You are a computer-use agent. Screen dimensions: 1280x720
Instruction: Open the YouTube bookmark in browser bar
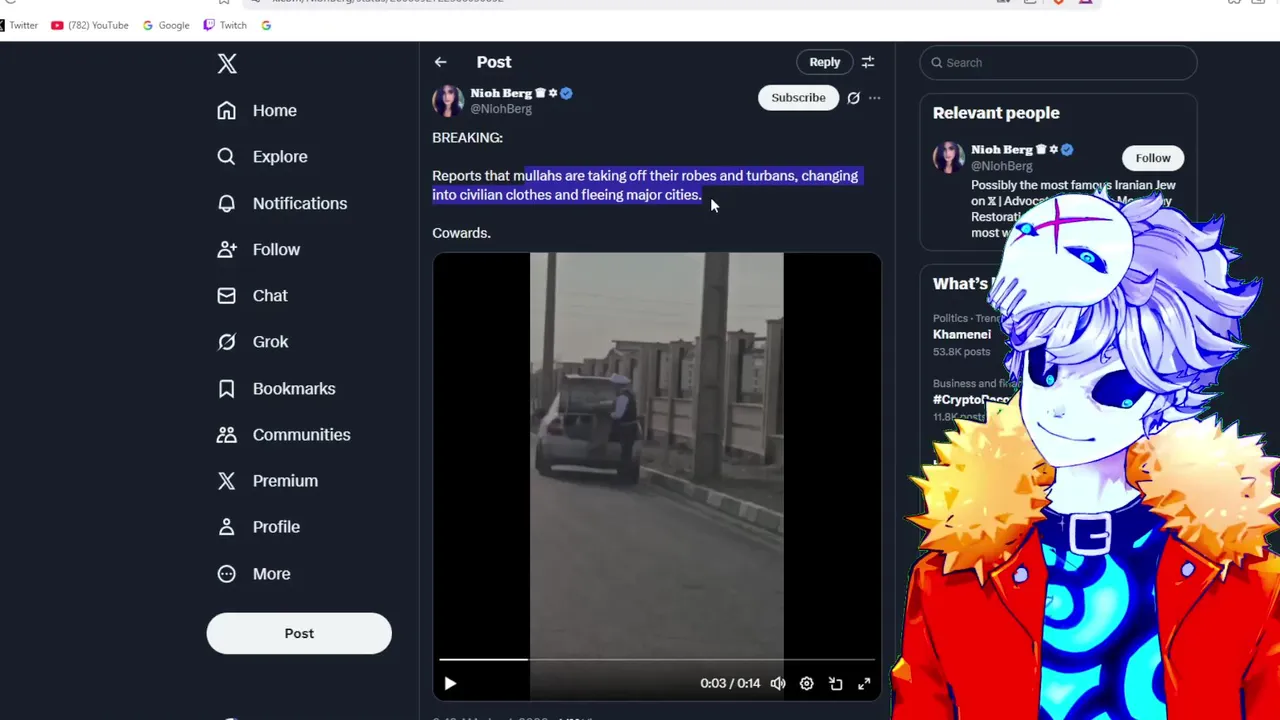pos(90,25)
